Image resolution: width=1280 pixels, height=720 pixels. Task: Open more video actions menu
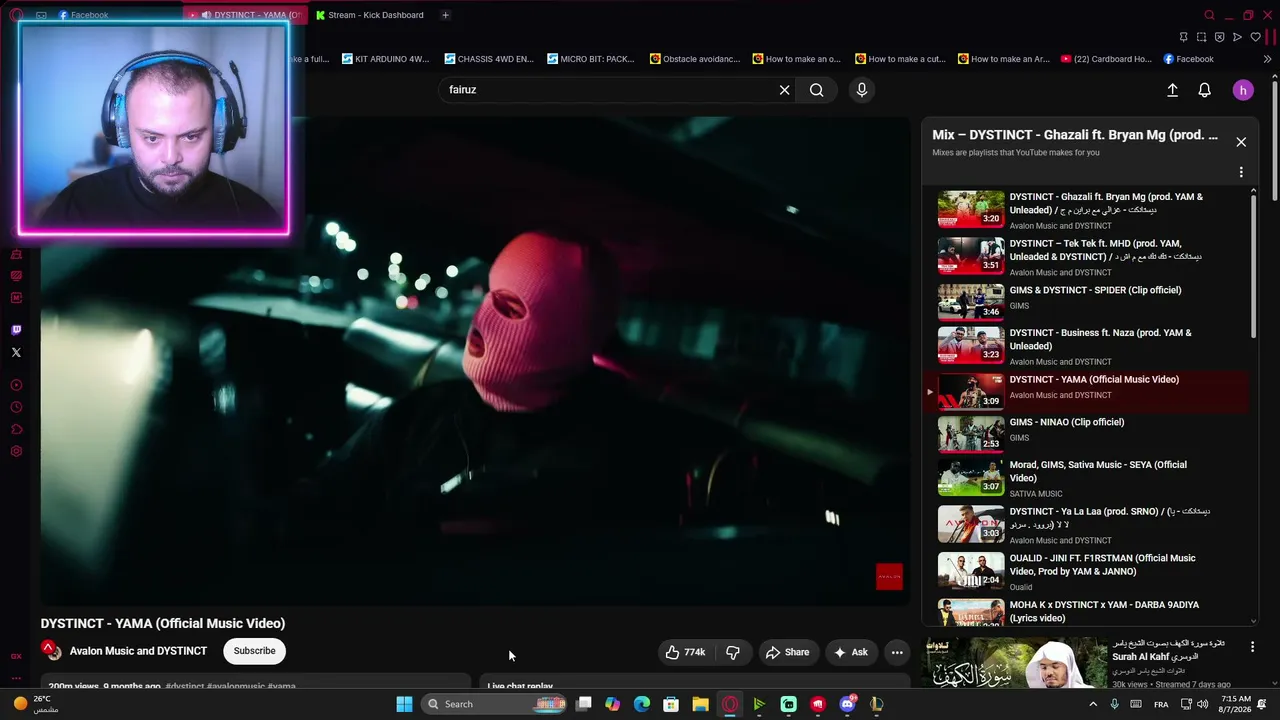pyautogui.click(x=897, y=652)
